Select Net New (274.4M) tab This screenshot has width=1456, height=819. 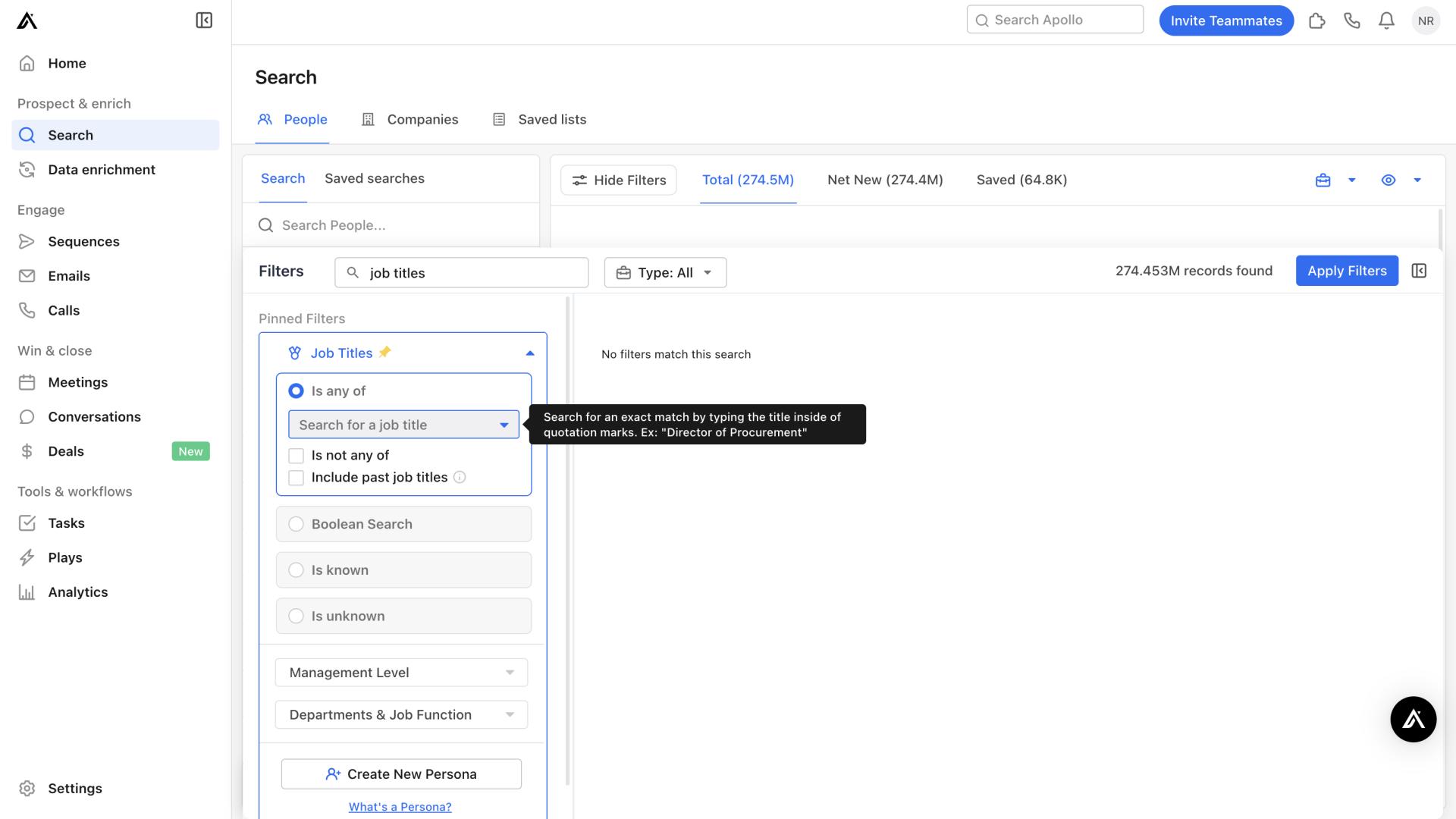pyautogui.click(x=885, y=180)
